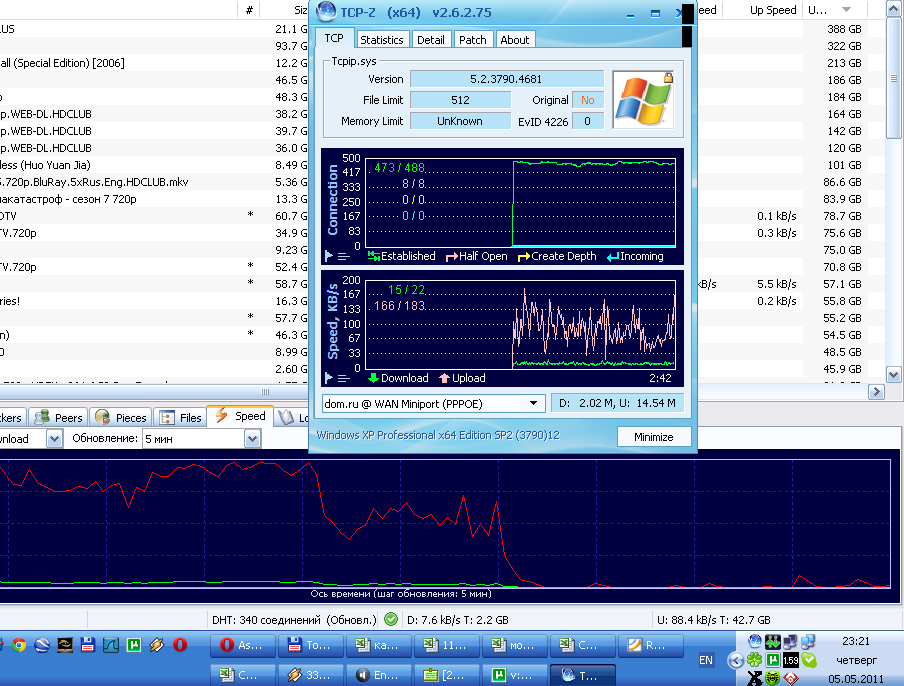The image size is (904, 686).
Task: Click the Windows logo image in TCP-Z
Action: (642, 99)
